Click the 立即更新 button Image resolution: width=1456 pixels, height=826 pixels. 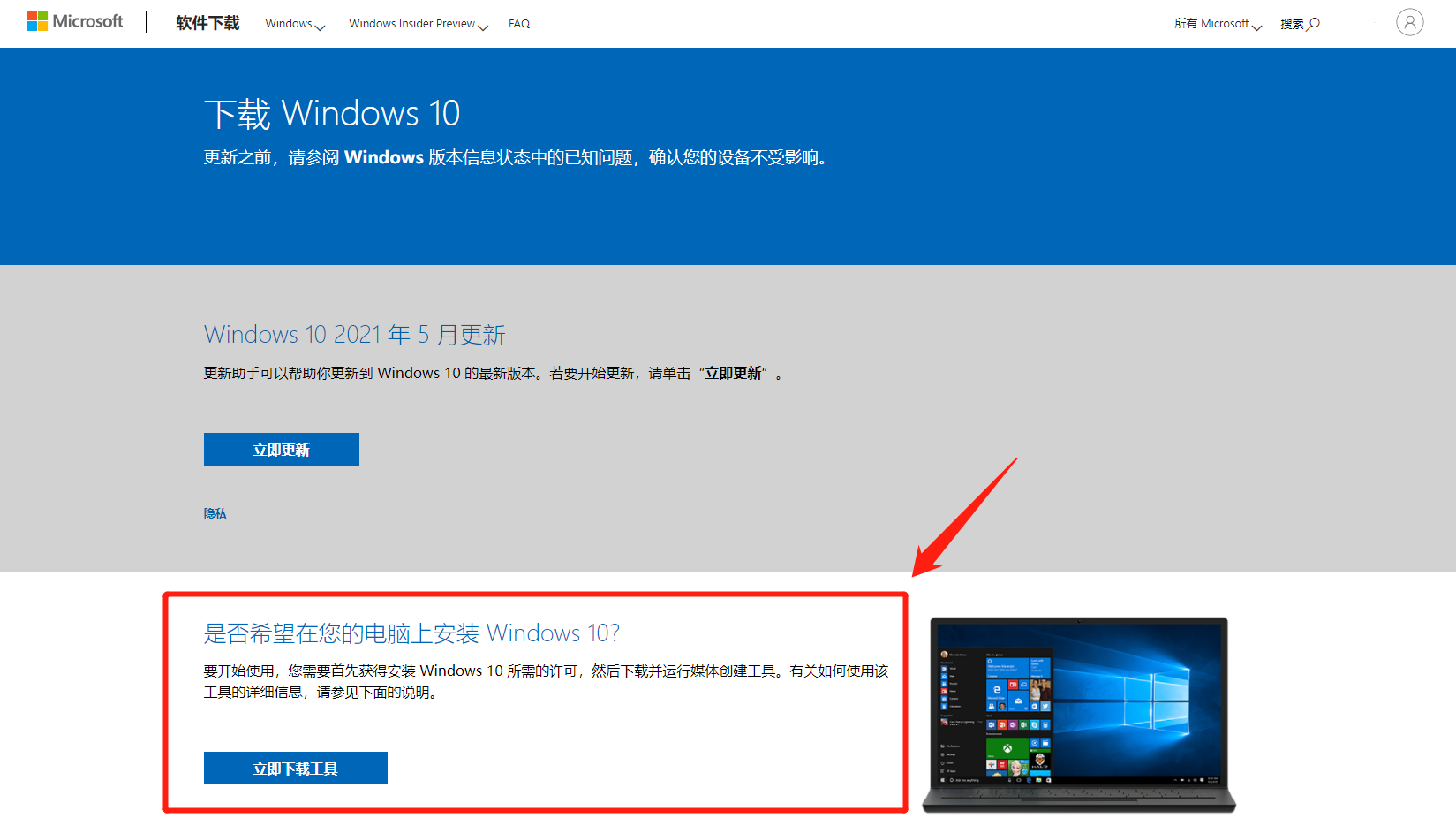(282, 449)
